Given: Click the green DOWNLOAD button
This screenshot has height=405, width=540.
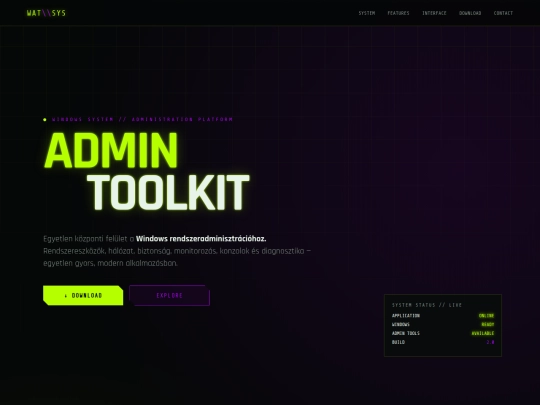Looking at the screenshot, I should [83, 295].
